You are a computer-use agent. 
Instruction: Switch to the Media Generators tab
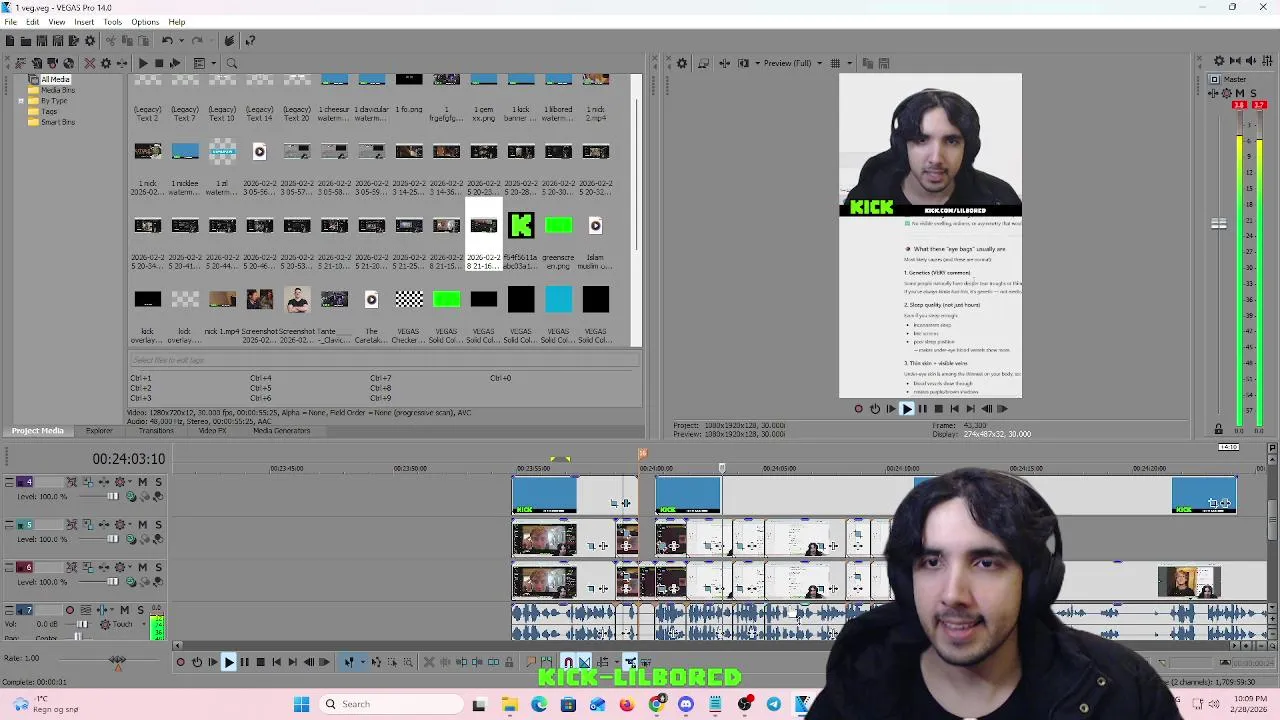(281, 431)
